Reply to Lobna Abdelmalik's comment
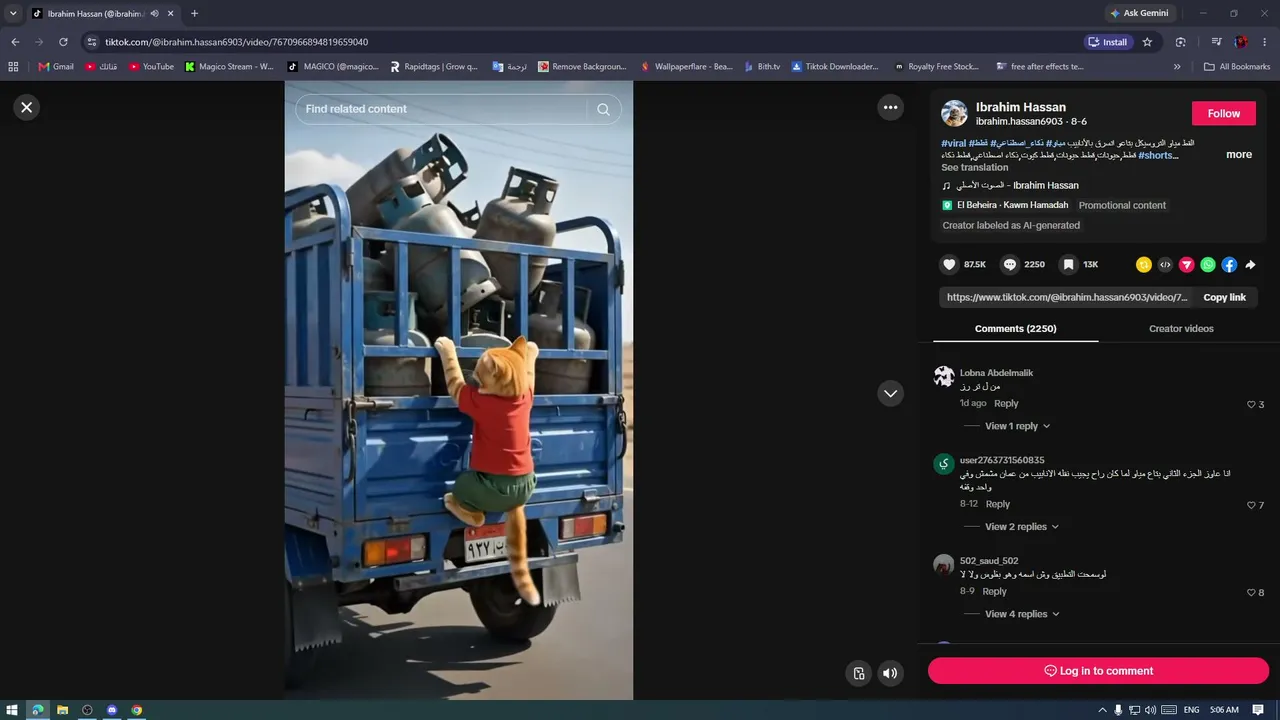 click(x=1006, y=403)
